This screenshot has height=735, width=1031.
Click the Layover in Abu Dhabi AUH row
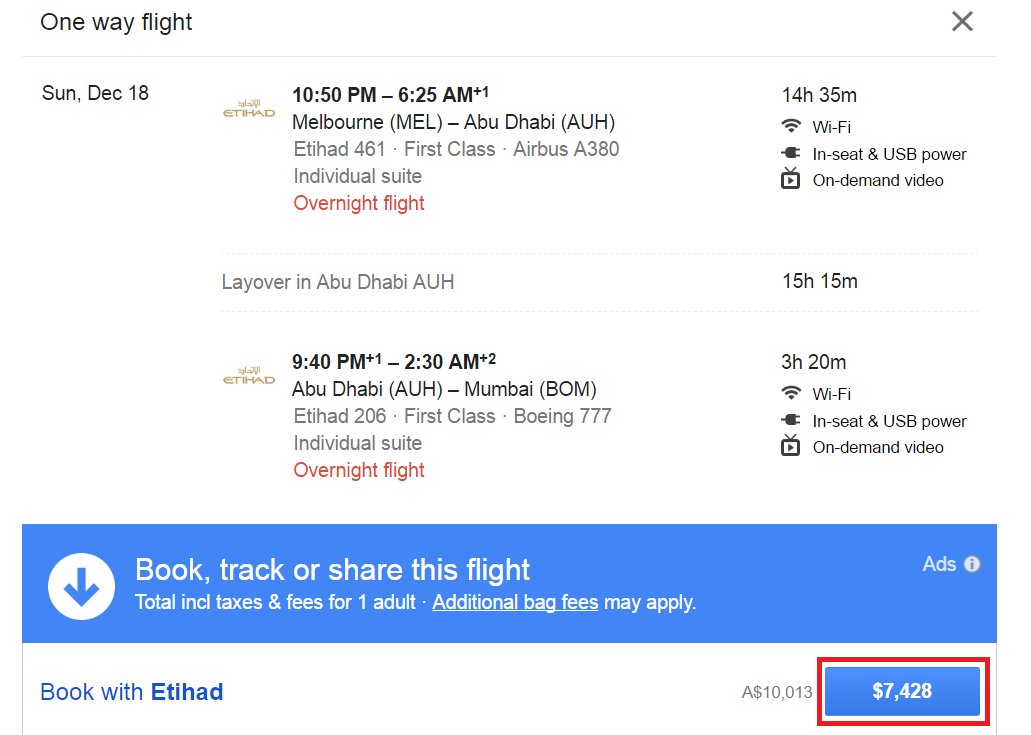coord(599,282)
